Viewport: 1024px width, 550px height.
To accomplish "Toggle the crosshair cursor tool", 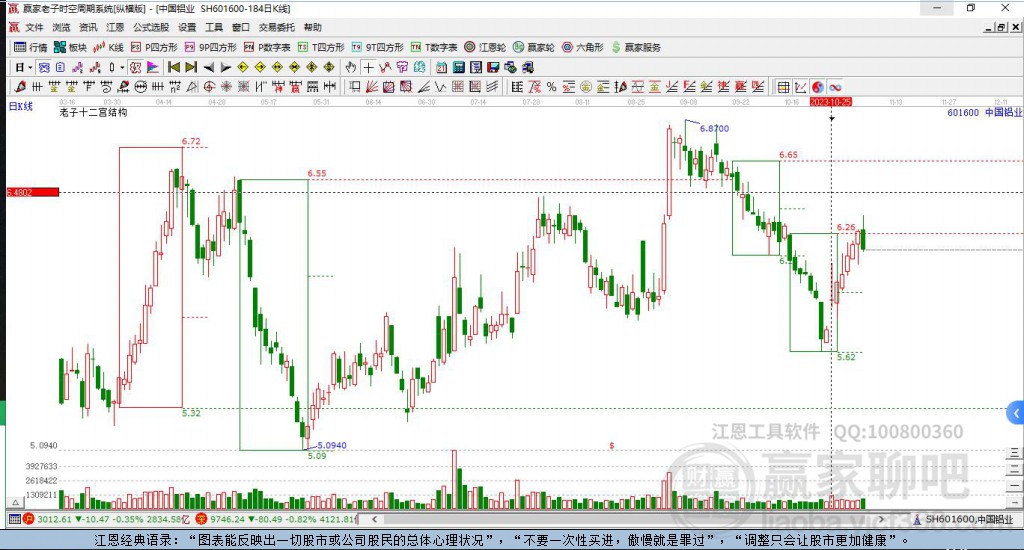I will pyautogui.click(x=368, y=67).
